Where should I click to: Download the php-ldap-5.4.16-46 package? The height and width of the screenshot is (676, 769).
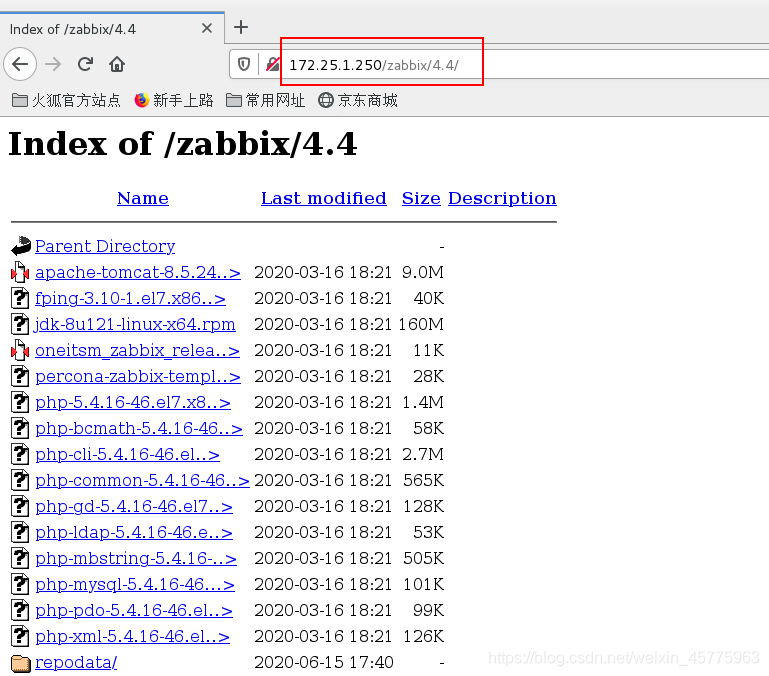(x=134, y=532)
